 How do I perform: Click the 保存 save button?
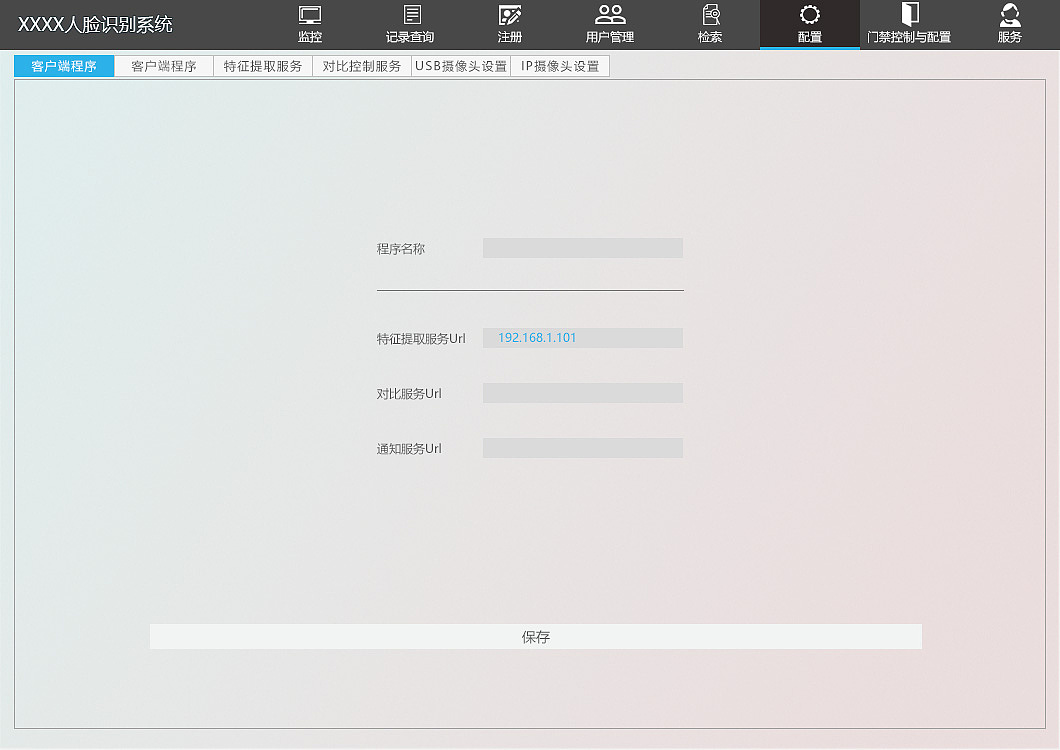(x=536, y=636)
